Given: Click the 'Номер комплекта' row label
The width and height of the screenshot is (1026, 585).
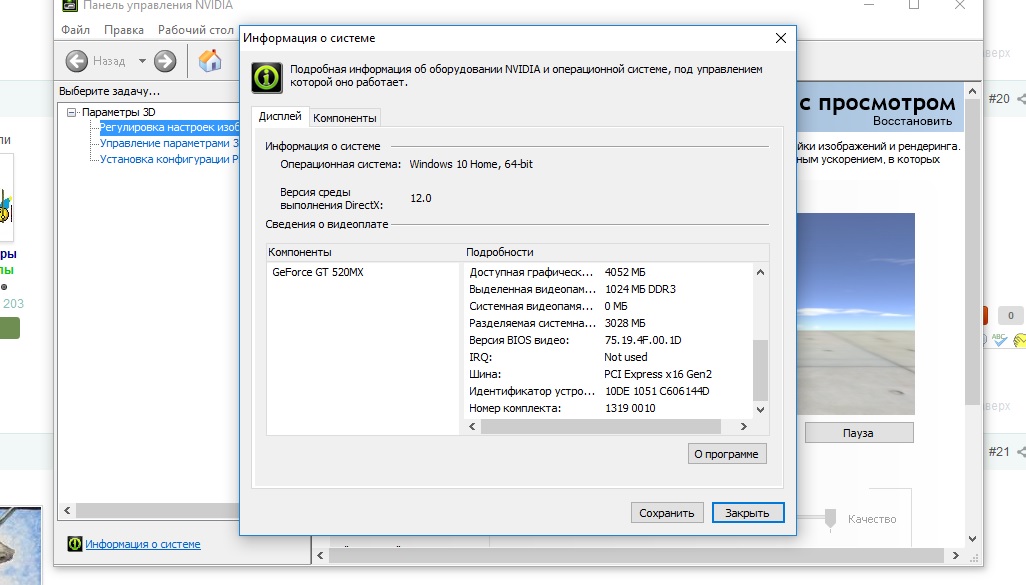Looking at the screenshot, I should pyautogui.click(x=515, y=408).
